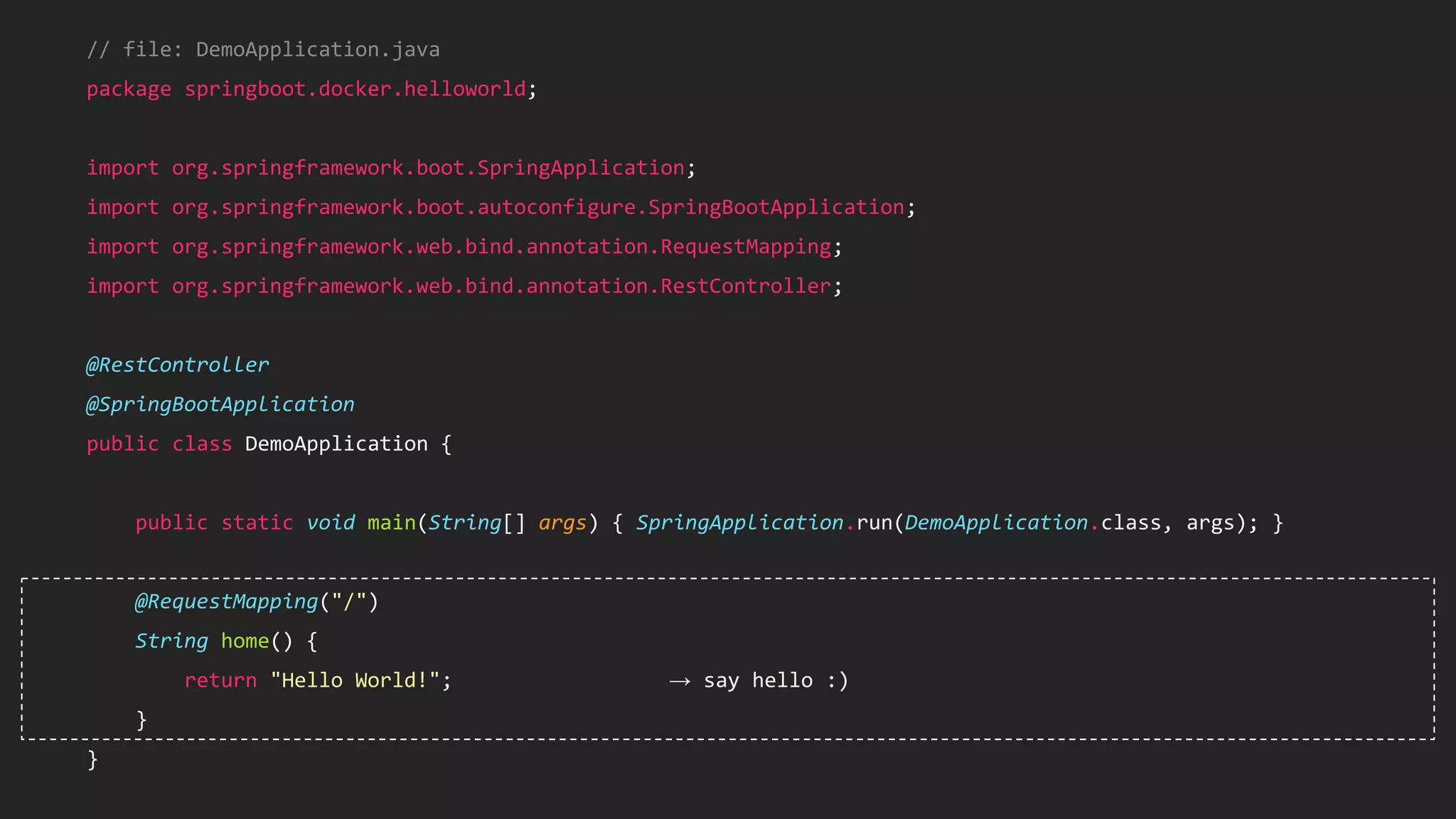
Task: Click the "String home() {" declaration
Action: coord(227,641)
